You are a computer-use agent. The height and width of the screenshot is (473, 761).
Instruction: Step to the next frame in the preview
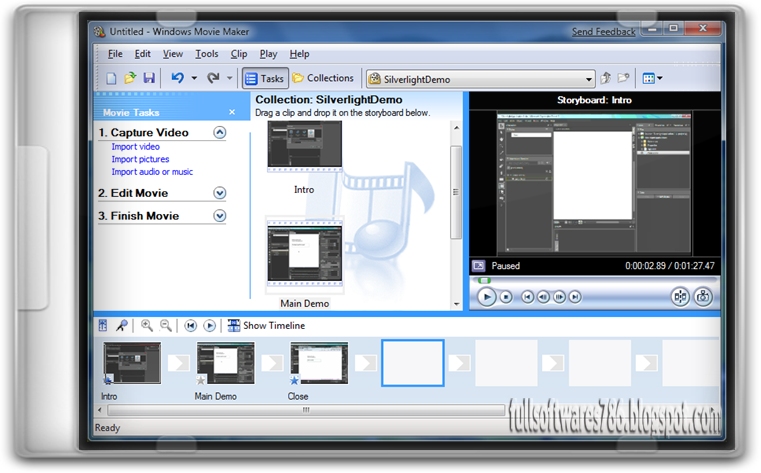pyautogui.click(x=560, y=297)
